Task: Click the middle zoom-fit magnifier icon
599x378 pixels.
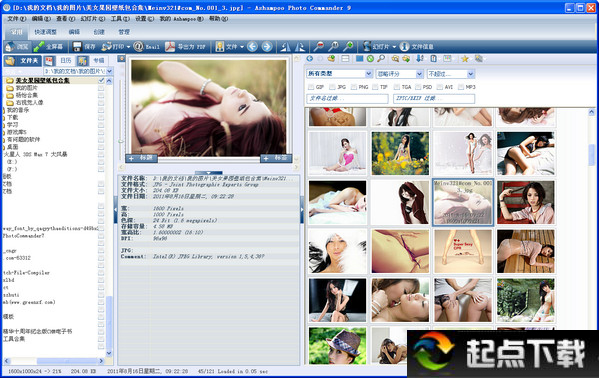Action: click(333, 47)
